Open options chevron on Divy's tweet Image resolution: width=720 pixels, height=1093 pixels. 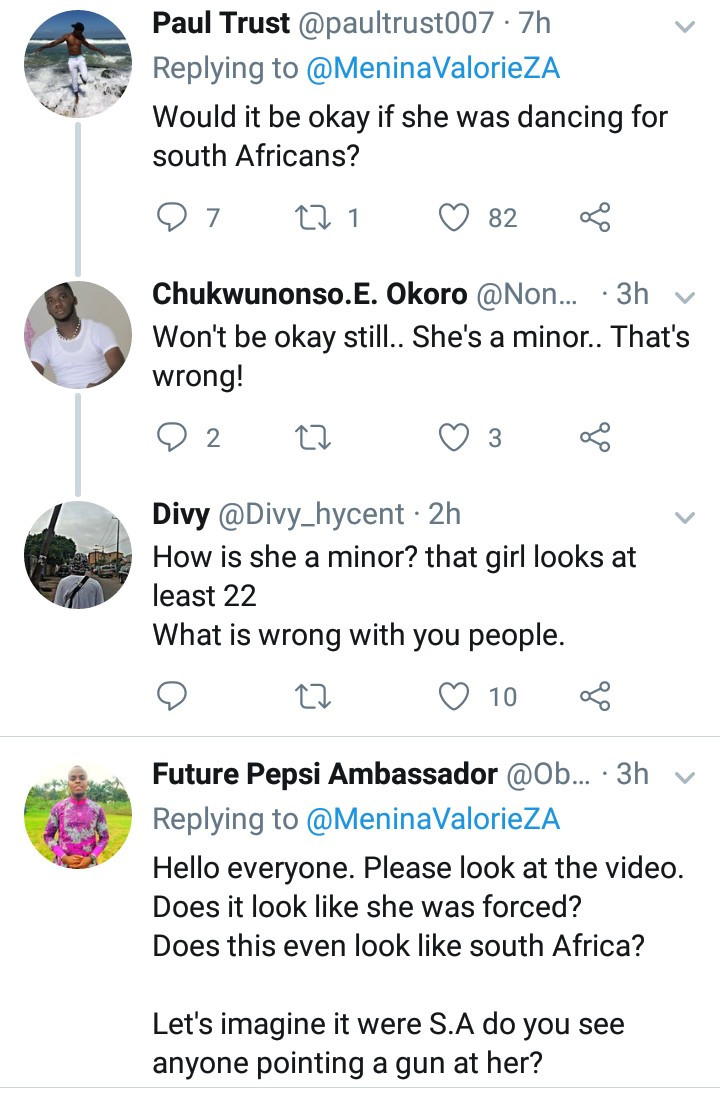pyautogui.click(x=685, y=517)
